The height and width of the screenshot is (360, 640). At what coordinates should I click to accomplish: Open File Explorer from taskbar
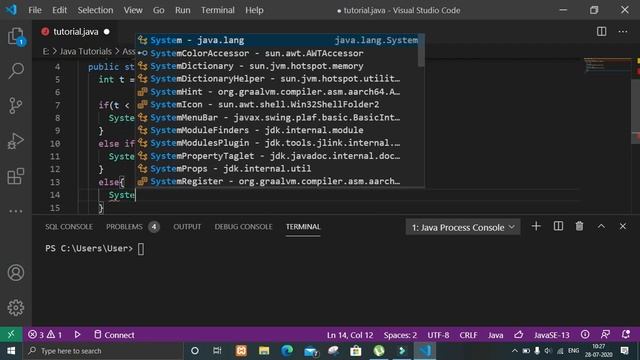click(x=264, y=351)
